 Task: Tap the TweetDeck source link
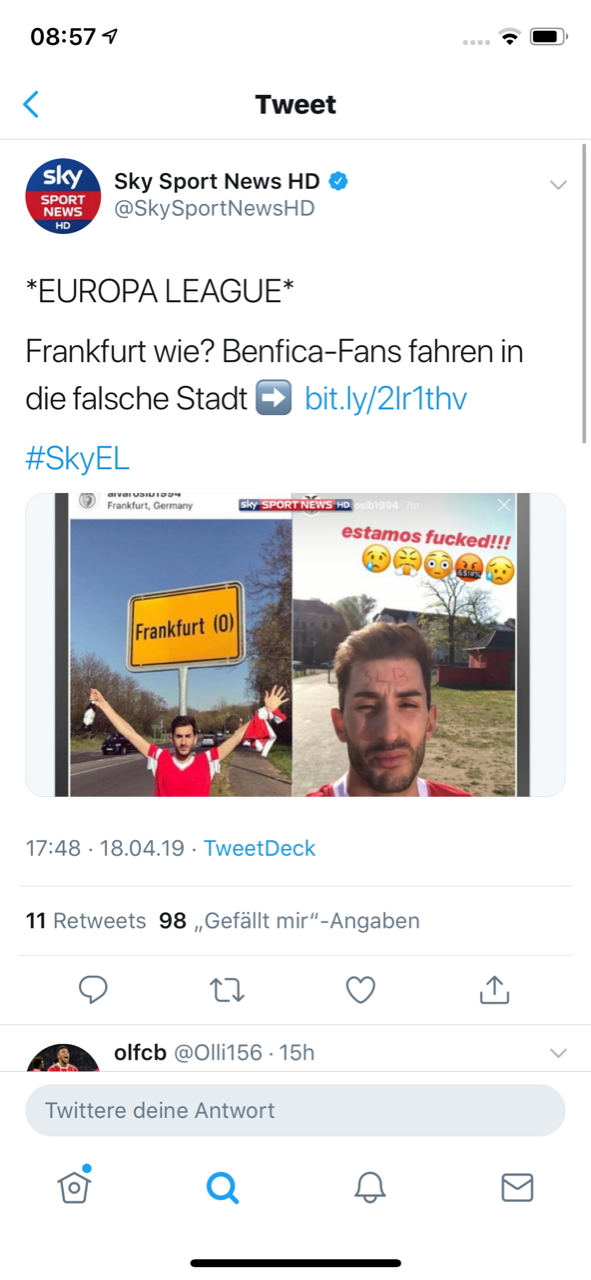click(x=260, y=848)
